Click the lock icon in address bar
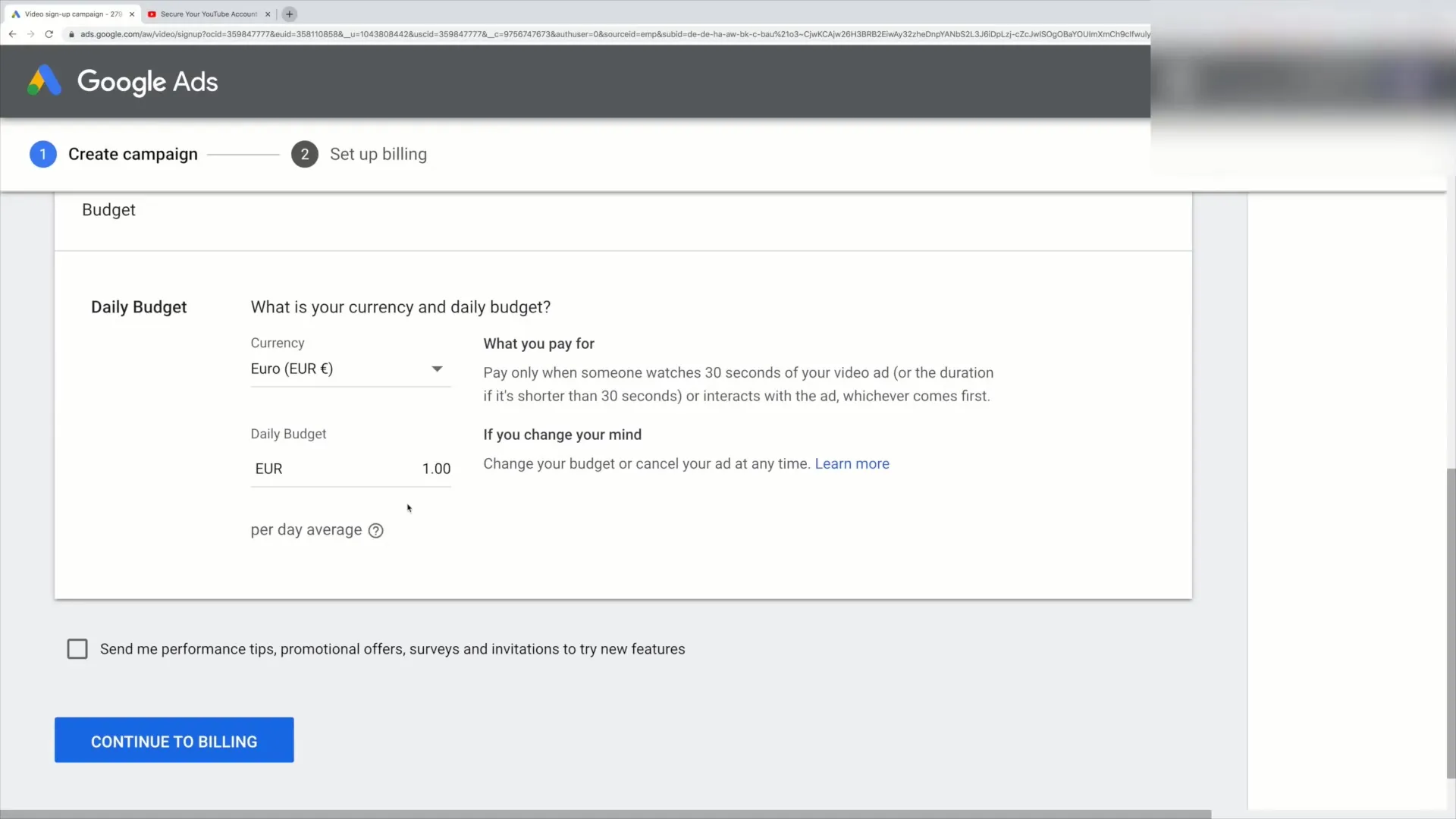This screenshot has height=819, width=1456. (x=71, y=34)
